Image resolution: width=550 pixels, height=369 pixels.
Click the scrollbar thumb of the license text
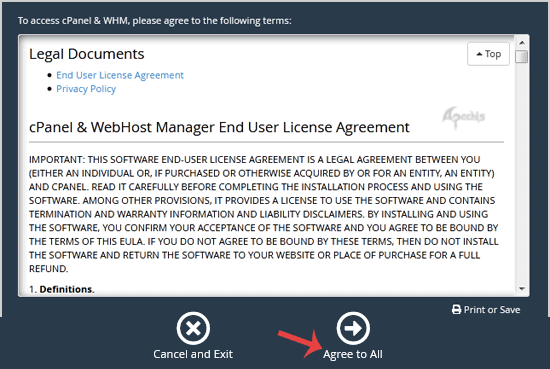point(522,56)
